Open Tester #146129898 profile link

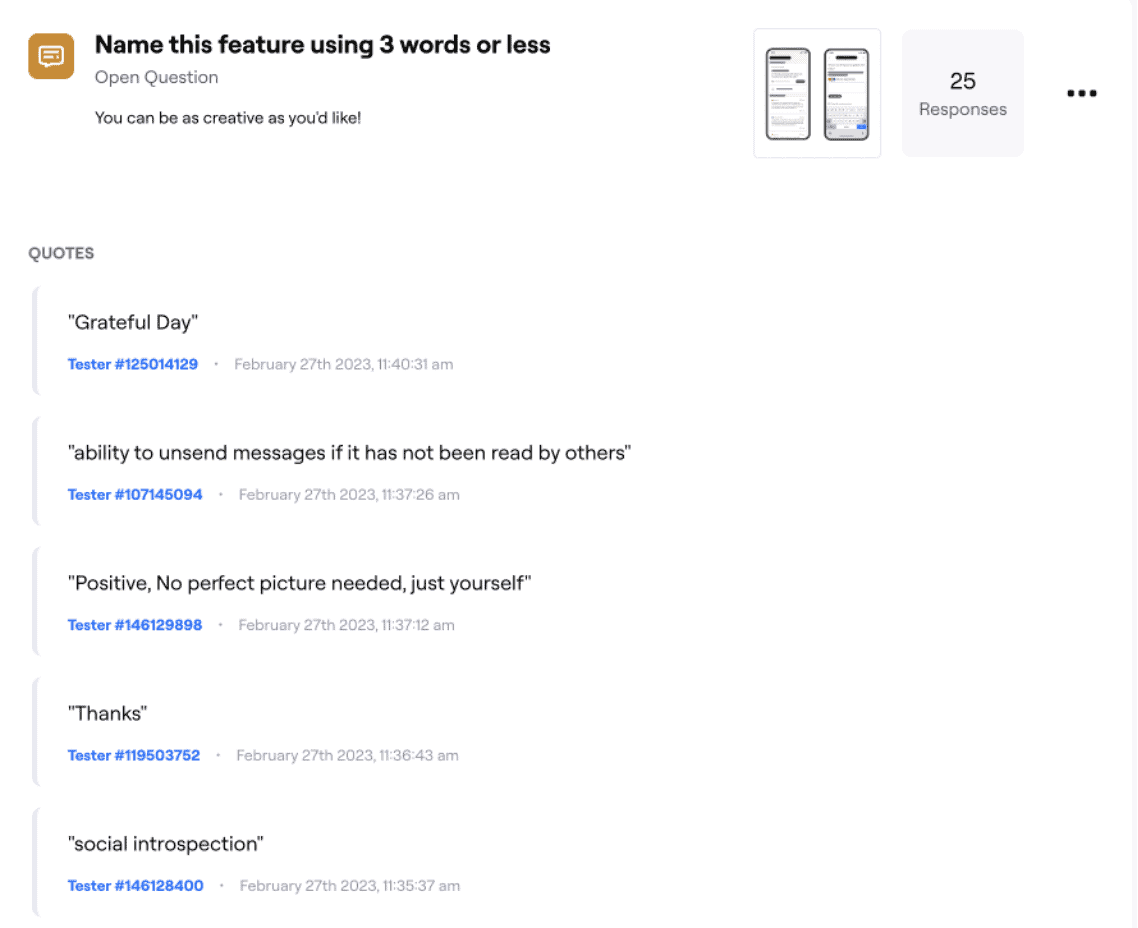point(135,625)
